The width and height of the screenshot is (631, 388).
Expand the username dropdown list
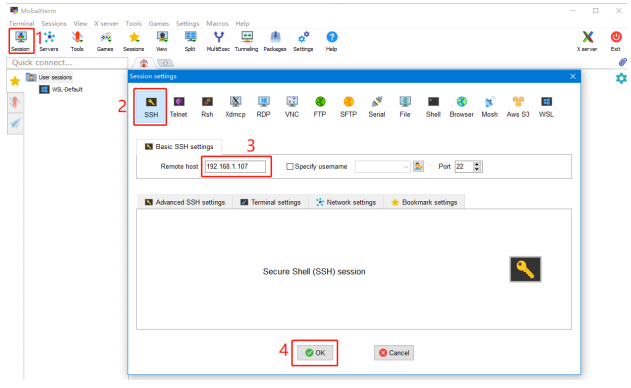click(406, 167)
